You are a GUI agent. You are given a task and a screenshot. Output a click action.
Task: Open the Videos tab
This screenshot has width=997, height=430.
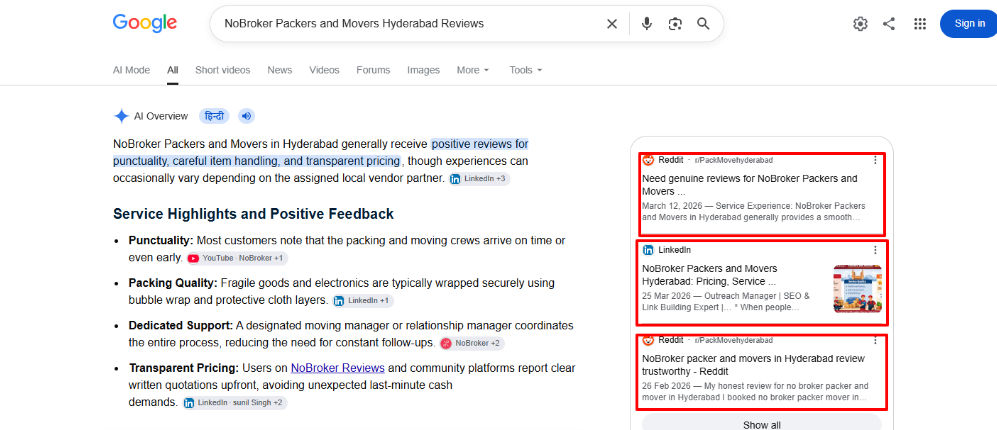tap(324, 70)
